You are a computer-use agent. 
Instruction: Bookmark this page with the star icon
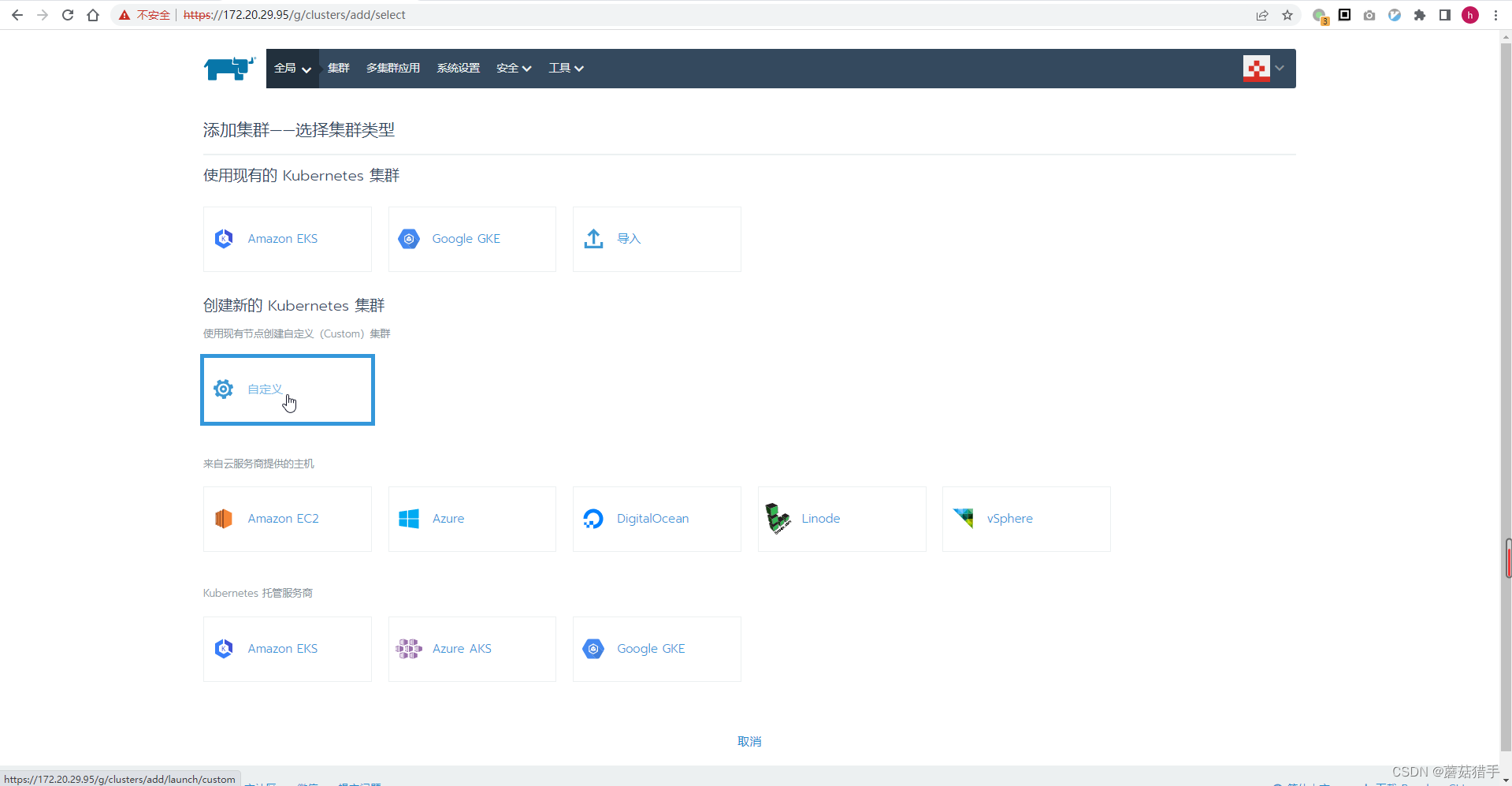(1287, 15)
